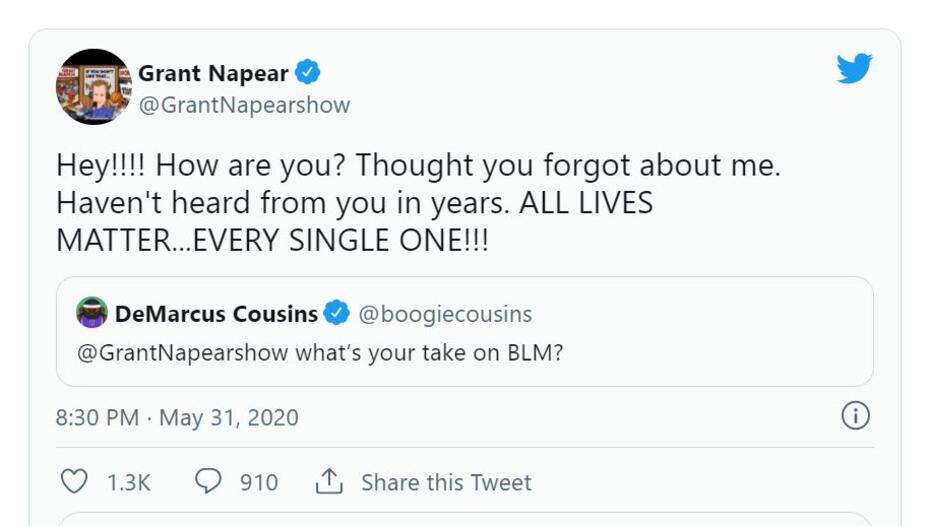
Task: Open DeMarcus Cousins' small avatar
Action: (x=92, y=313)
